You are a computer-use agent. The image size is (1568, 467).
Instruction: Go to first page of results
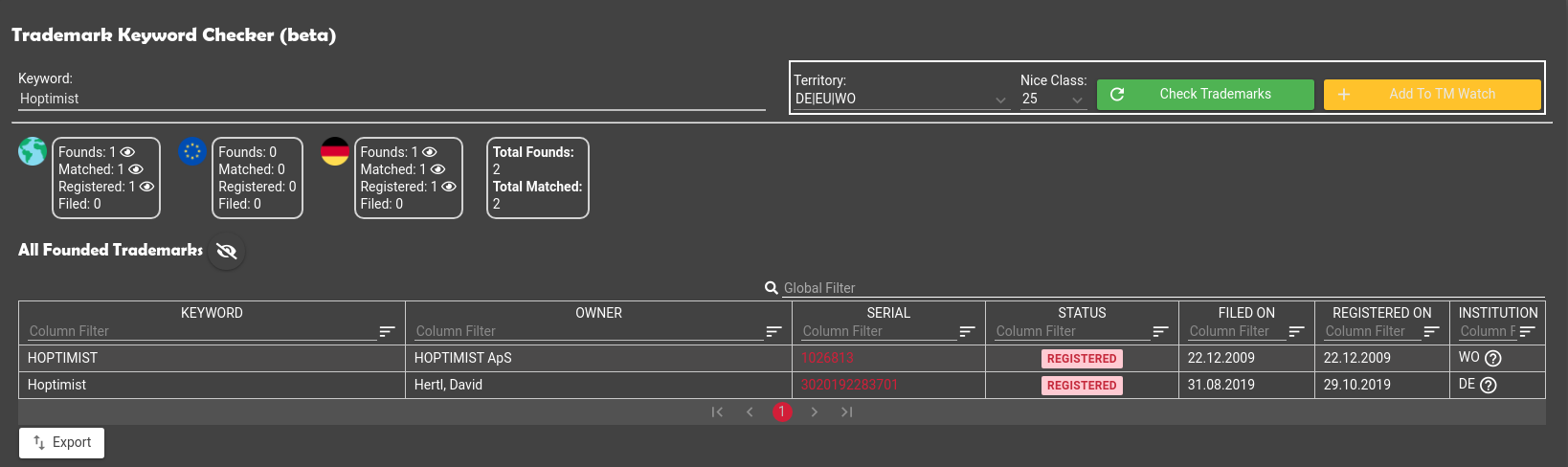click(x=717, y=412)
